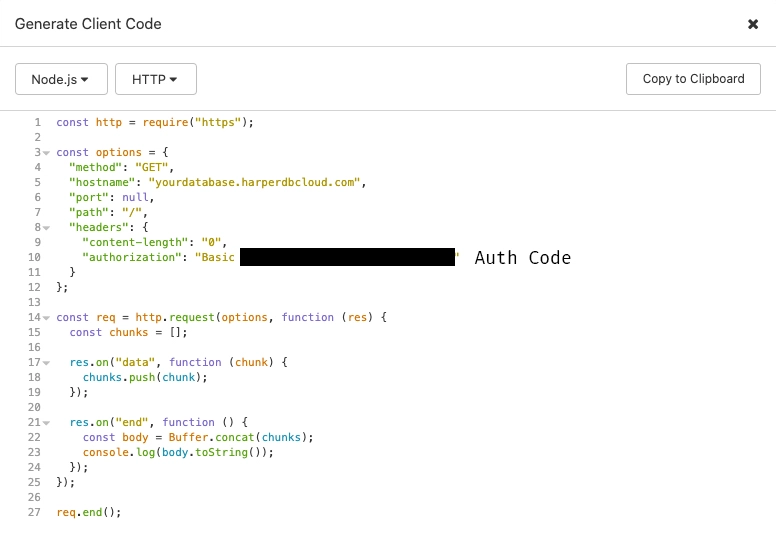The image size is (776, 538).
Task: Collapse the headers block fold arrow at line 8
Action: pyautogui.click(x=47, y=228)
